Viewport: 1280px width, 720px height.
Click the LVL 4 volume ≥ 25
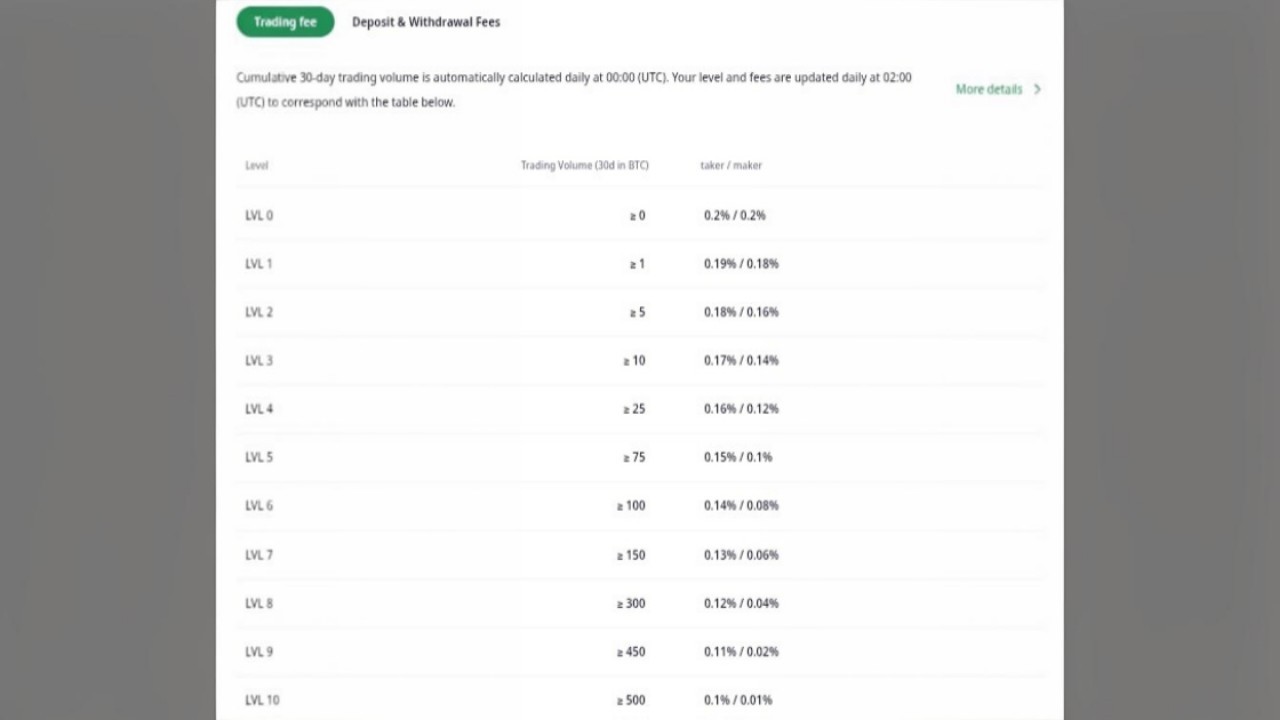635,409
